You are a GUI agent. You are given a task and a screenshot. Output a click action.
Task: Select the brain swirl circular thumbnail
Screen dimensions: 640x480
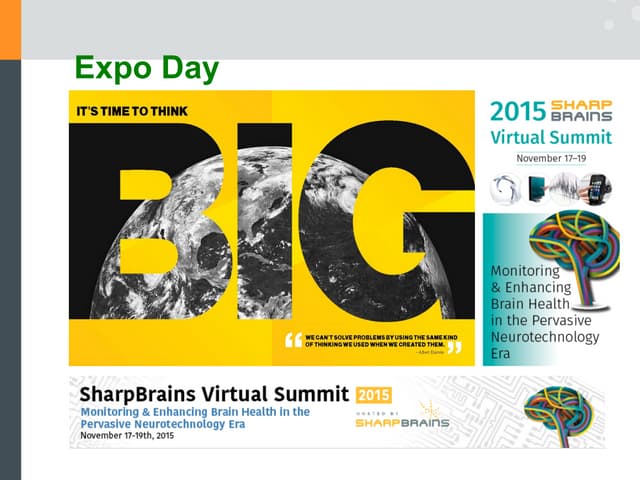click(504, 188)
